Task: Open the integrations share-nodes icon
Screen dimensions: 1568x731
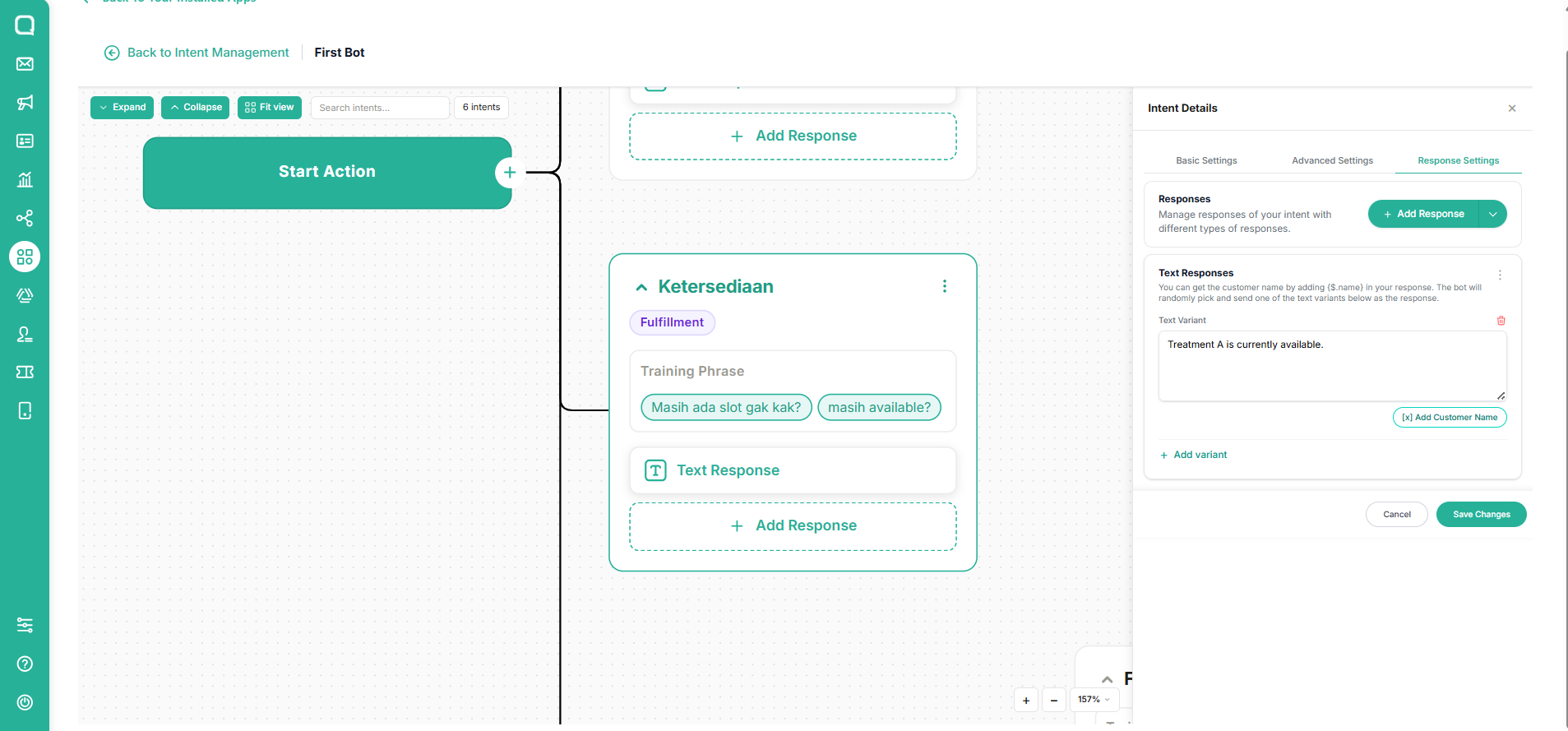Action: click(25, 218)
